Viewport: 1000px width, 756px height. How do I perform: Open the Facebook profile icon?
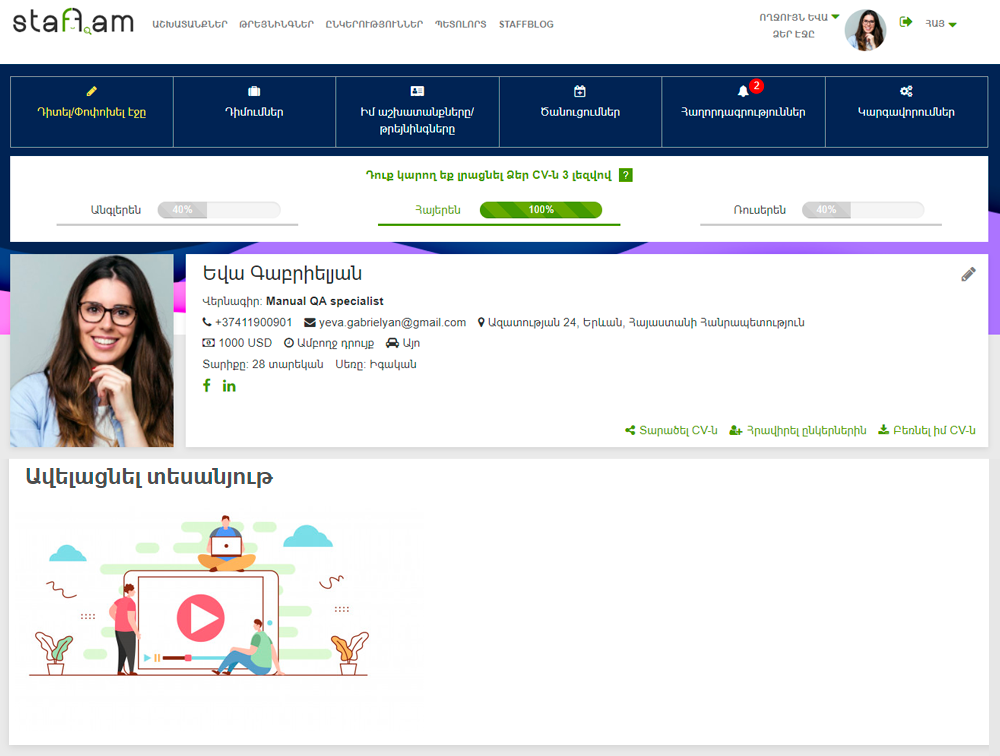click(207, 385)
